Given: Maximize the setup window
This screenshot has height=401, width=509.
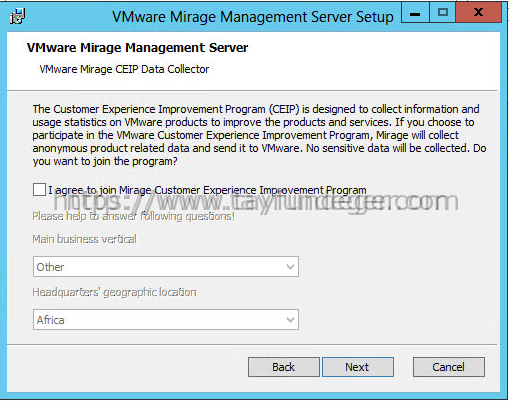Looking at the screenshot, I should point(442,13).
